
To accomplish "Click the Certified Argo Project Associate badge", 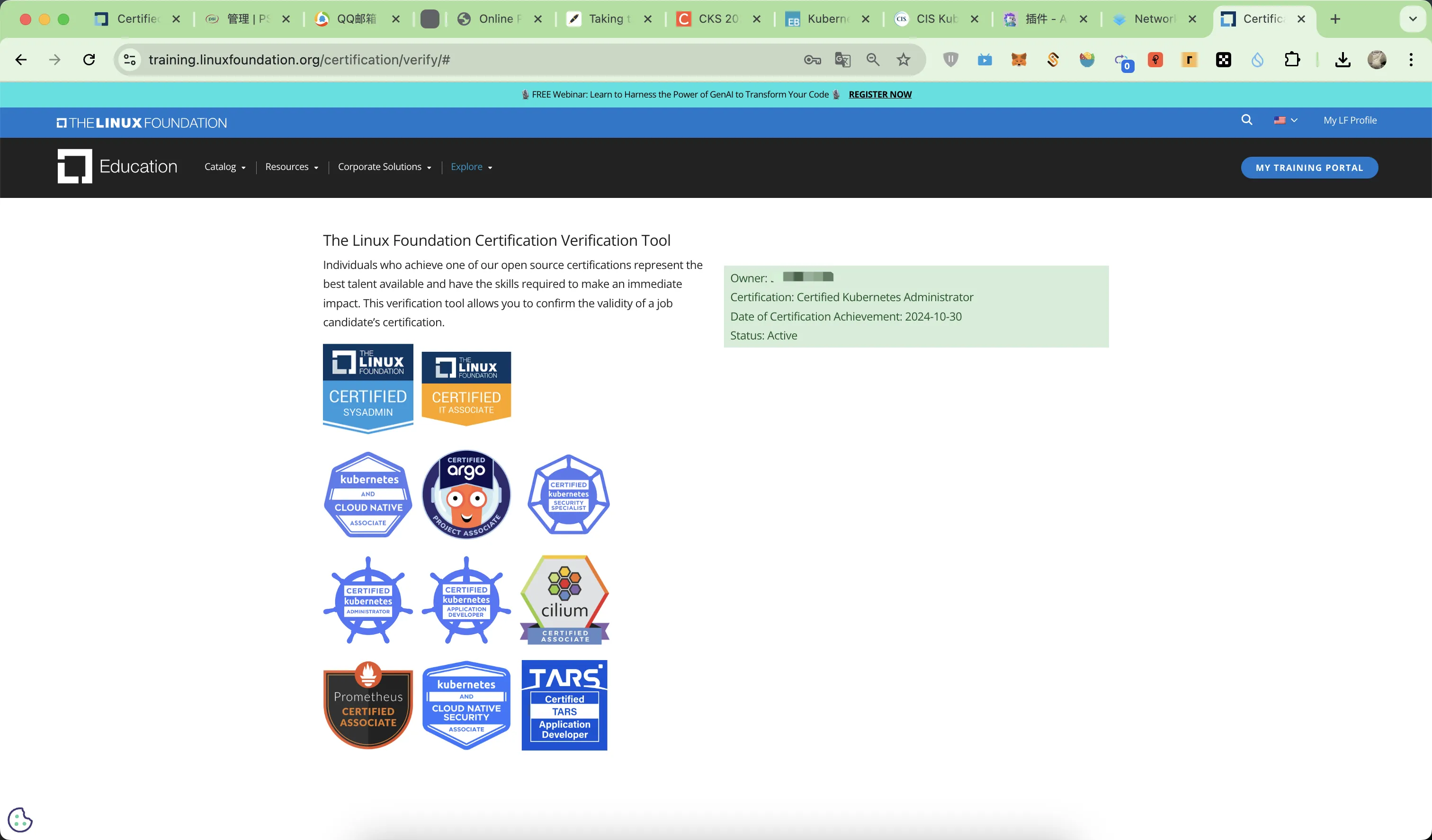I will click(x=466, y=494).
